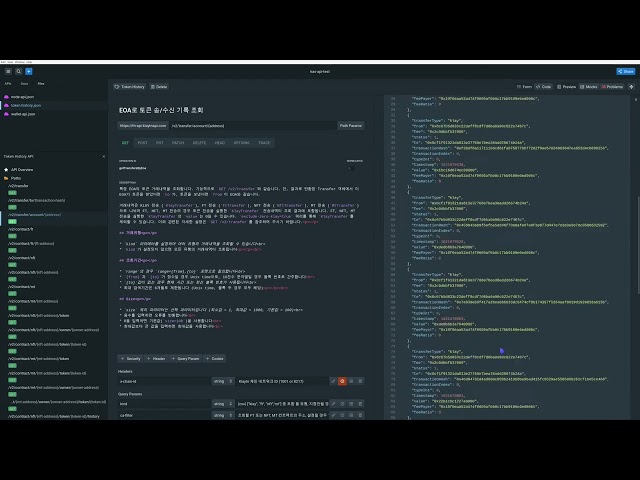Close the Token History API panel
This screenshot has width=640, height=480.
coord(104,156)
